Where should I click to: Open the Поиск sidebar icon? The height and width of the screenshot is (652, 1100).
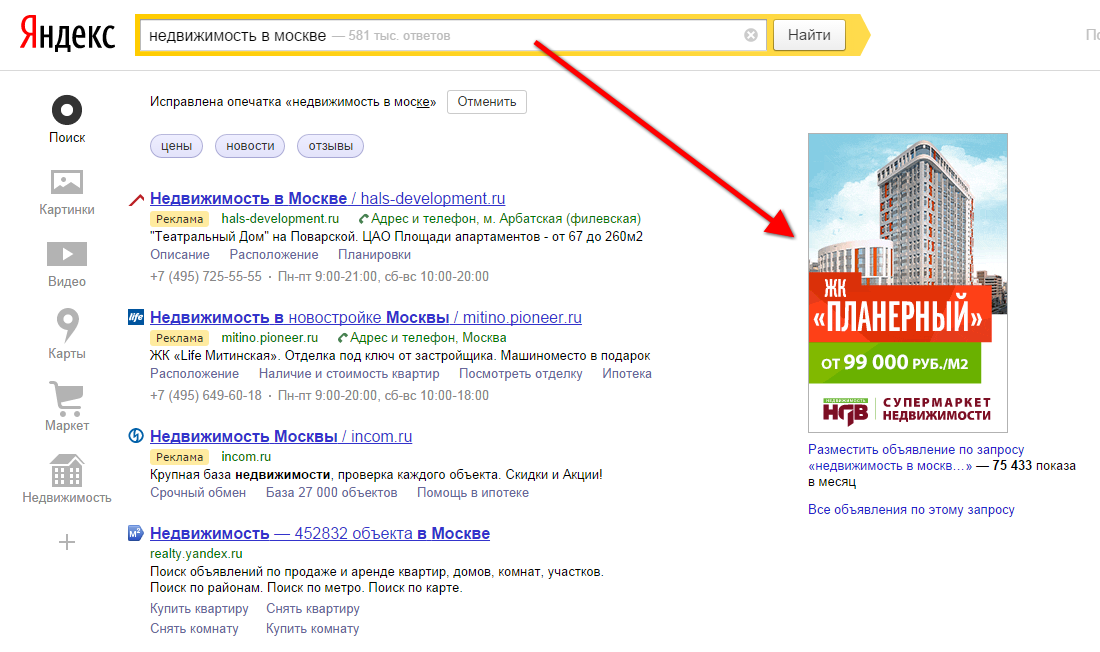coord(67,110)
